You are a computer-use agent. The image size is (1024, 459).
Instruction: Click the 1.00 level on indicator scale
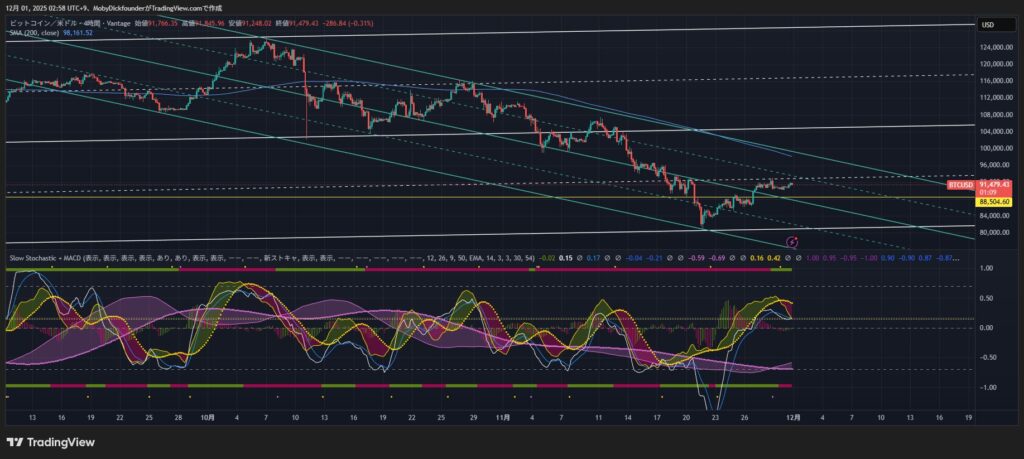[985, 268]
